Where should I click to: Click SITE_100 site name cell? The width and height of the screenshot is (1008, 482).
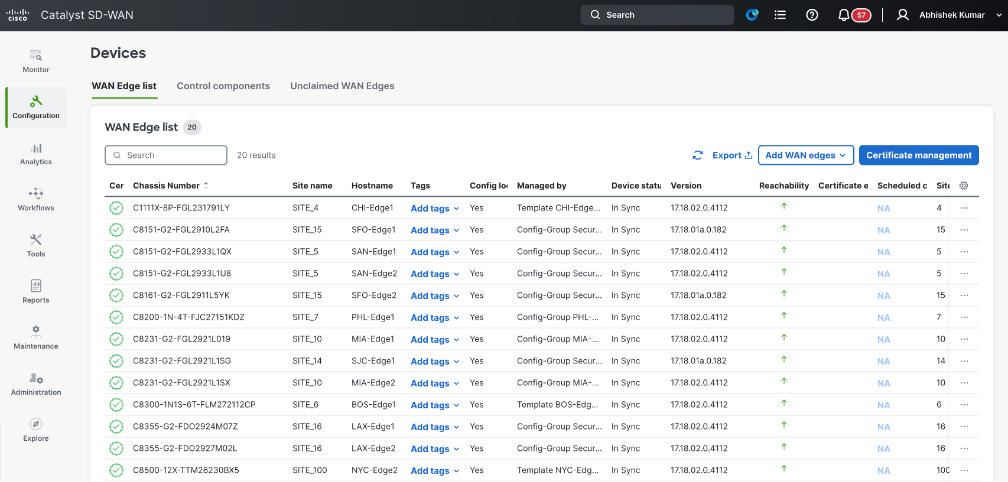click(x=310, y=470)
